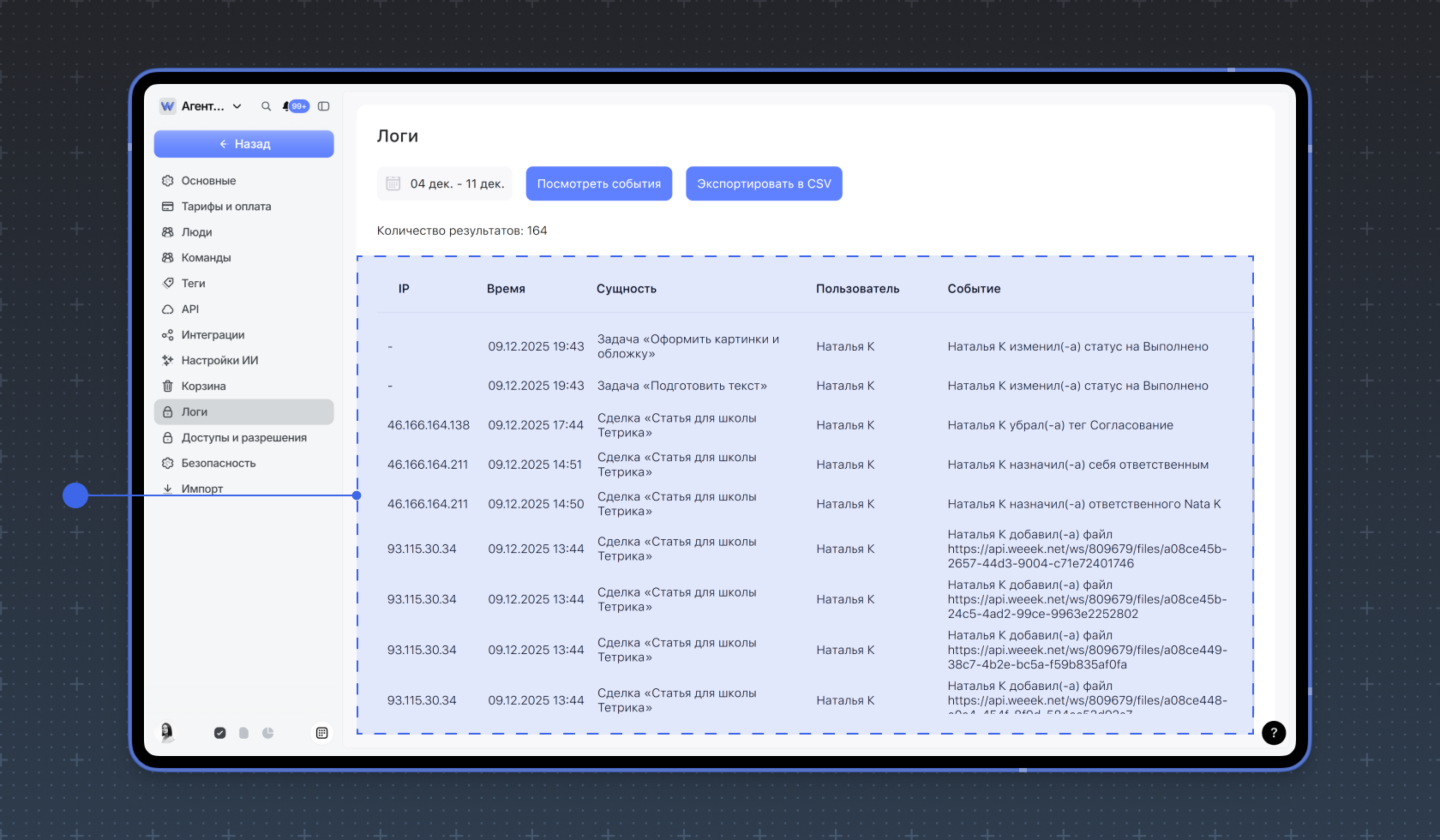Open the date range picker 04 дек. - 11 дек.
The height and width of the screenshot is (840, 1440).
click(x=445, y=183)
